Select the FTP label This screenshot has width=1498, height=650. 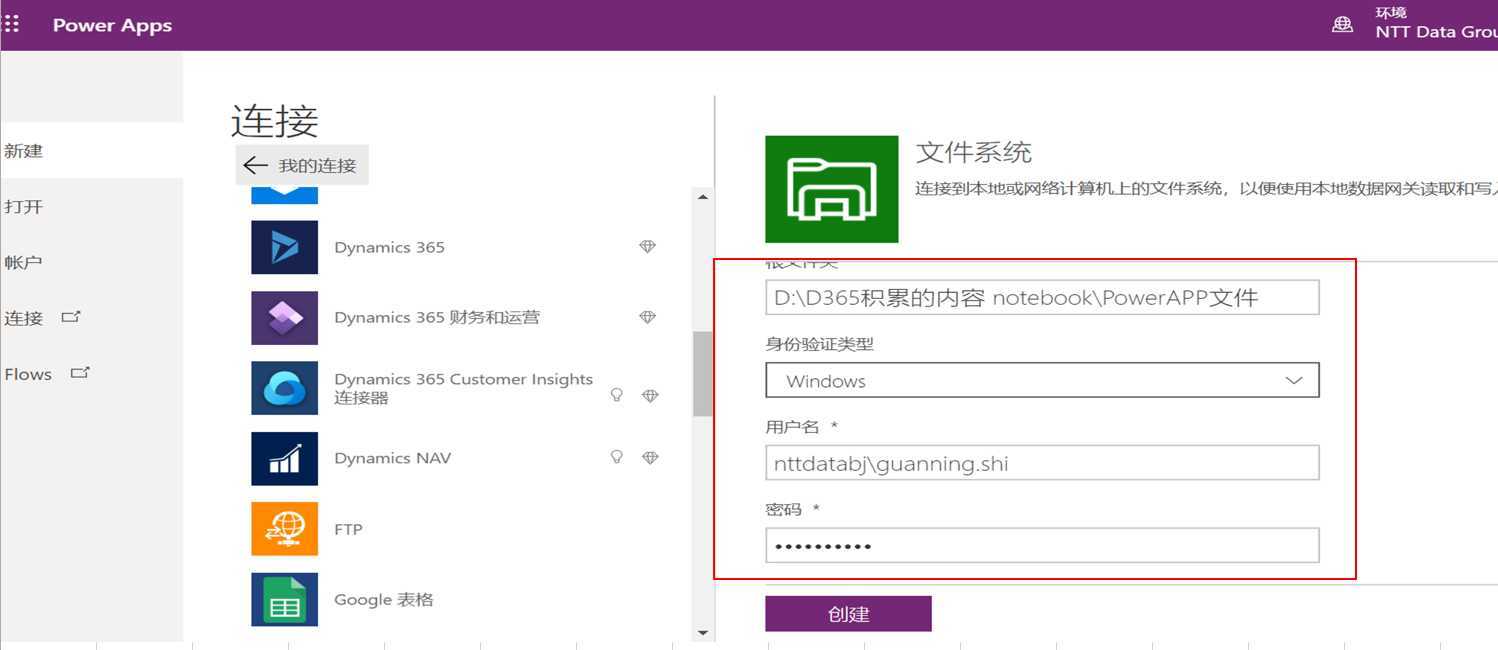pyautogui.click(x=348, y=529)
